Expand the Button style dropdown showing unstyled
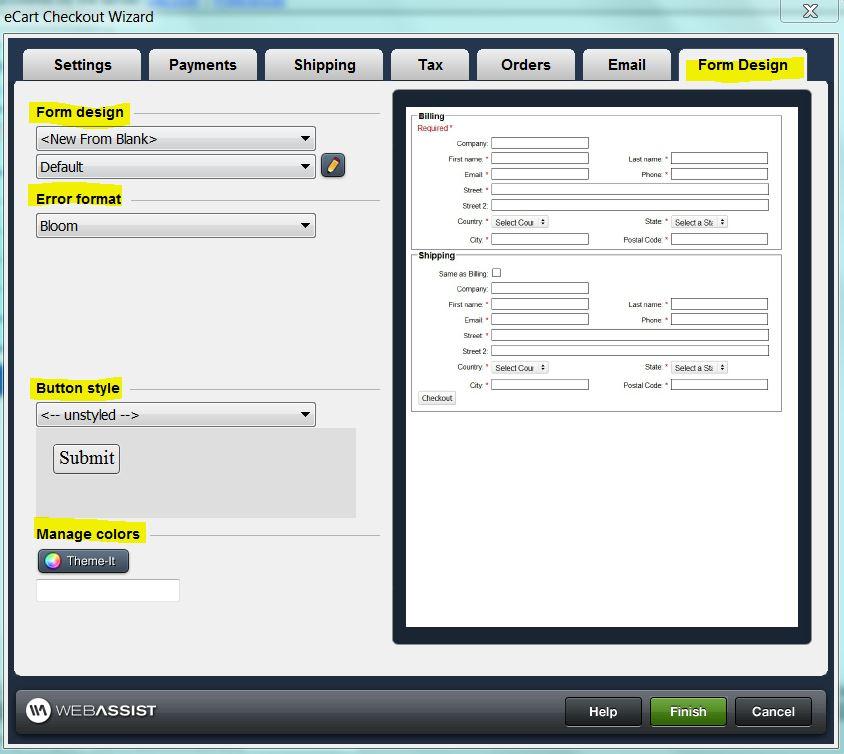The height and width of the screenshot is (754, 844). [x=175, y=414]
